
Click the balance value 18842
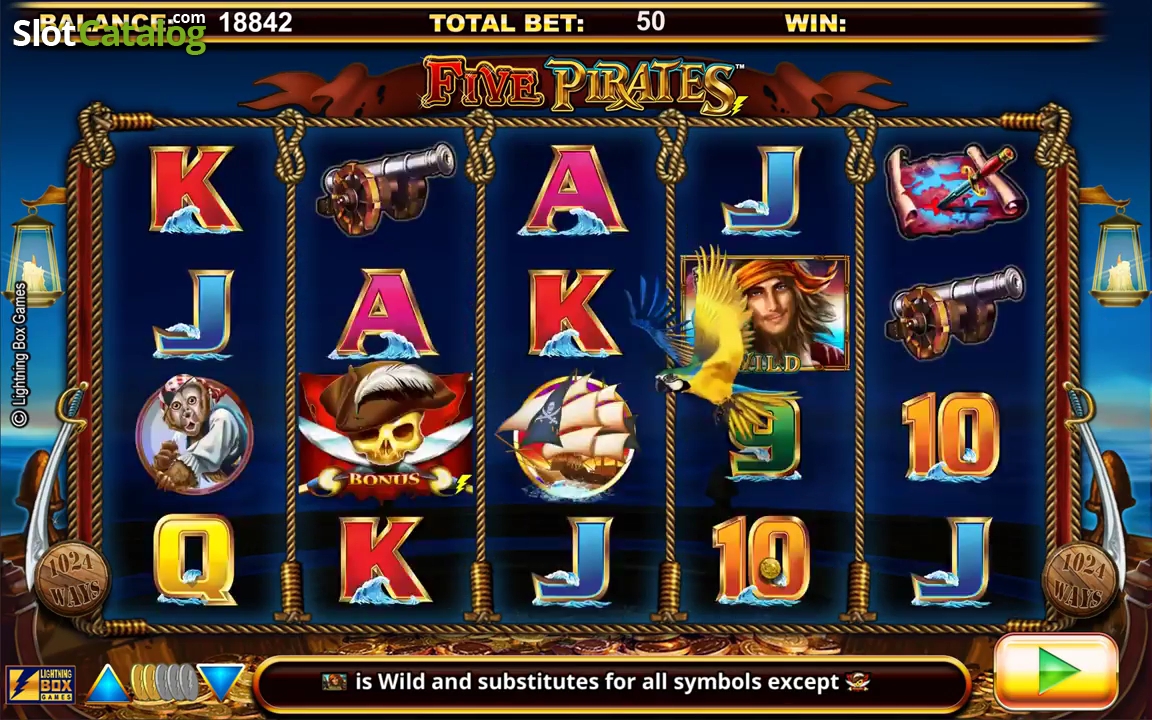pyautogui.click(x=255, y=22)
